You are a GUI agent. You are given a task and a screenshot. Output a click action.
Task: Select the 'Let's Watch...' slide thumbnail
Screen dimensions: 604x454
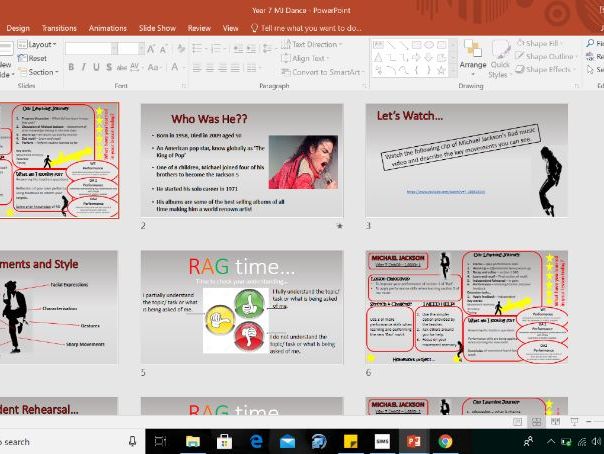pos(466,160)
